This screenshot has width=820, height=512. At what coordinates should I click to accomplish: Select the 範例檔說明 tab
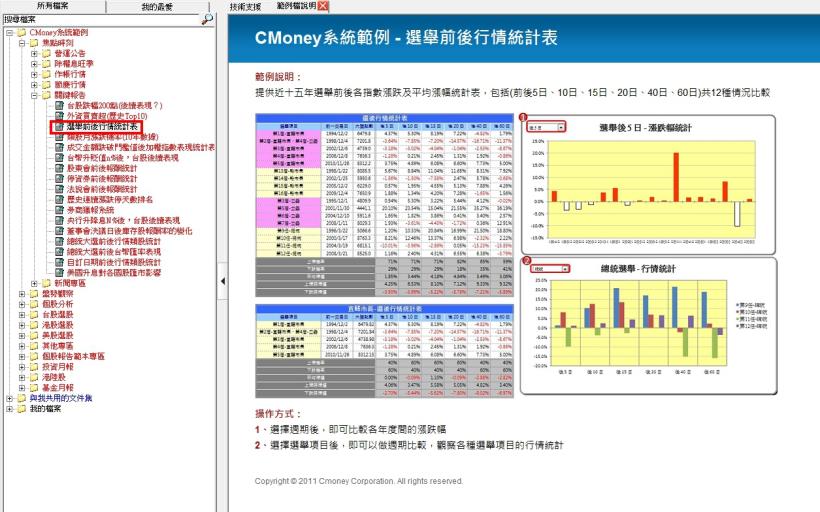tap(296, 6)
